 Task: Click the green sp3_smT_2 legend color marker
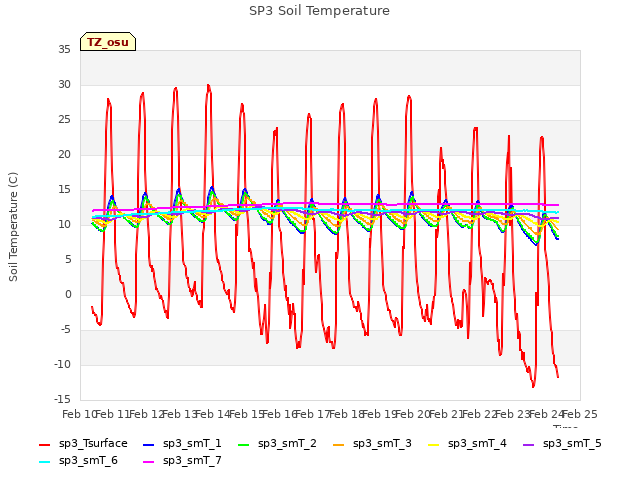pyautogui.click(x=244, y=444)
